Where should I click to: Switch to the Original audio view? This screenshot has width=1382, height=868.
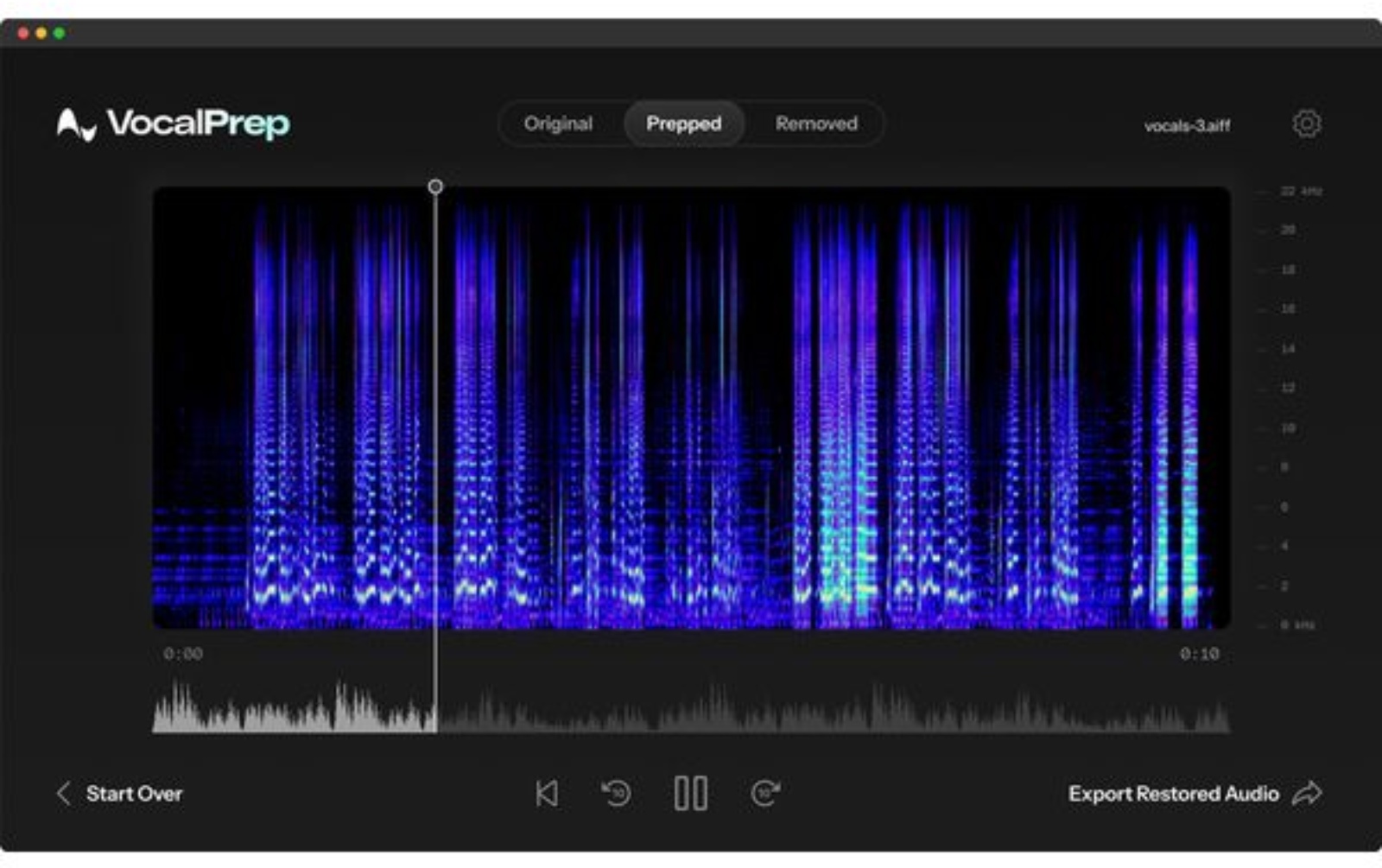(x=558, y=124)
